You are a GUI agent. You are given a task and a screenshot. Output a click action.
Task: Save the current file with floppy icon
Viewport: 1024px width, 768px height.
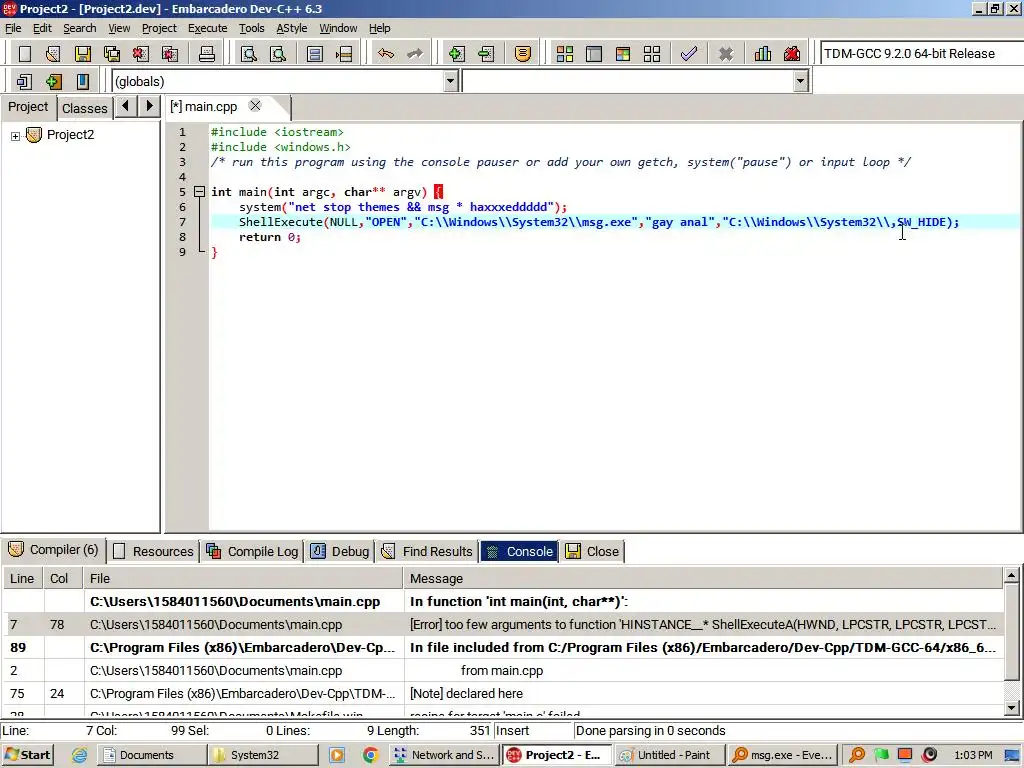(x=82, y=54)
